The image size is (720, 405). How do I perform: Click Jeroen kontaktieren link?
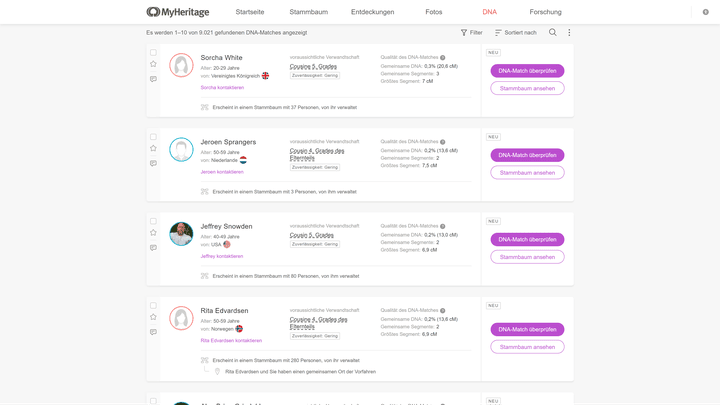coord(222,172)
